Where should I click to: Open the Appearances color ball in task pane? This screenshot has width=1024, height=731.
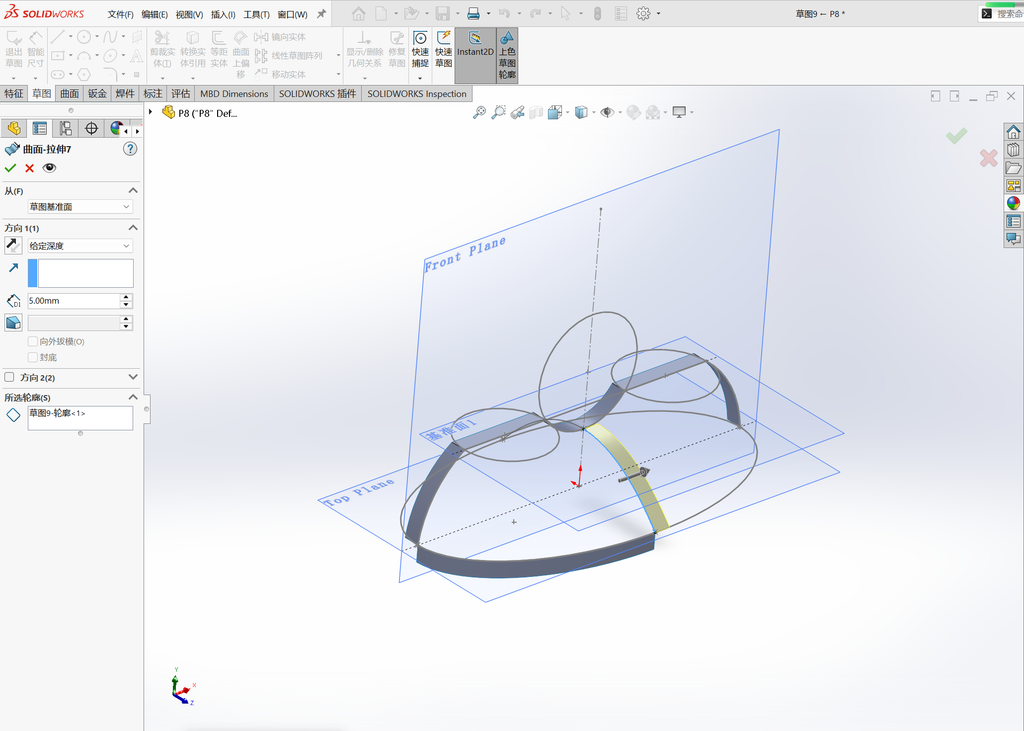[x=1014, y=203]
